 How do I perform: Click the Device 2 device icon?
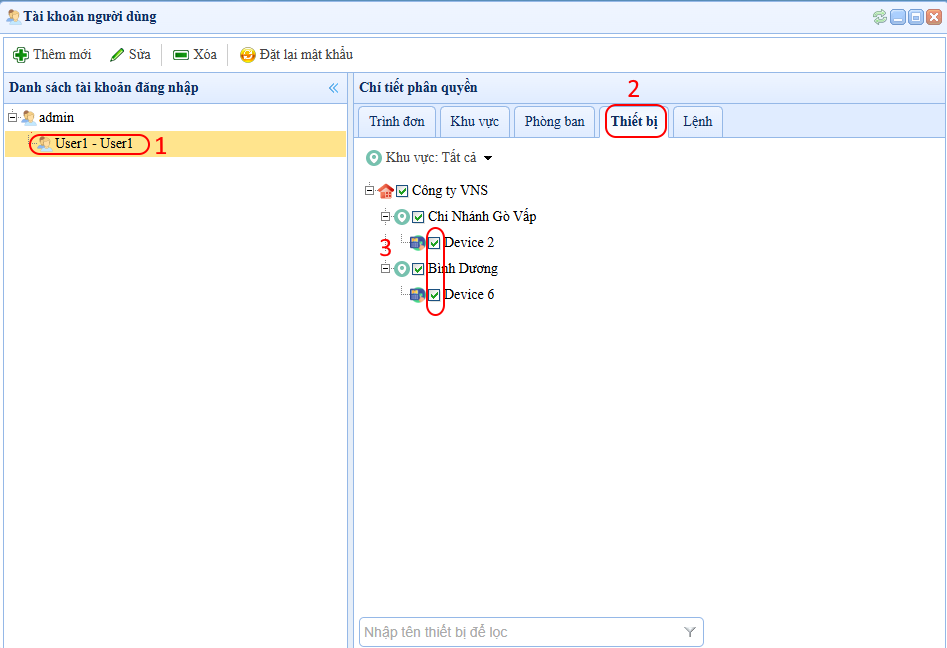pos(418,243)
